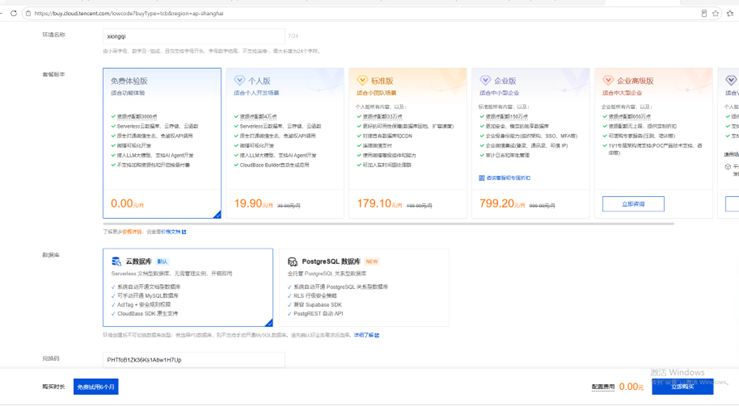Click the PostgreSQL database icon
This screenshot has height=406, width=739.
pyautogui.click(x=293, y=261)
